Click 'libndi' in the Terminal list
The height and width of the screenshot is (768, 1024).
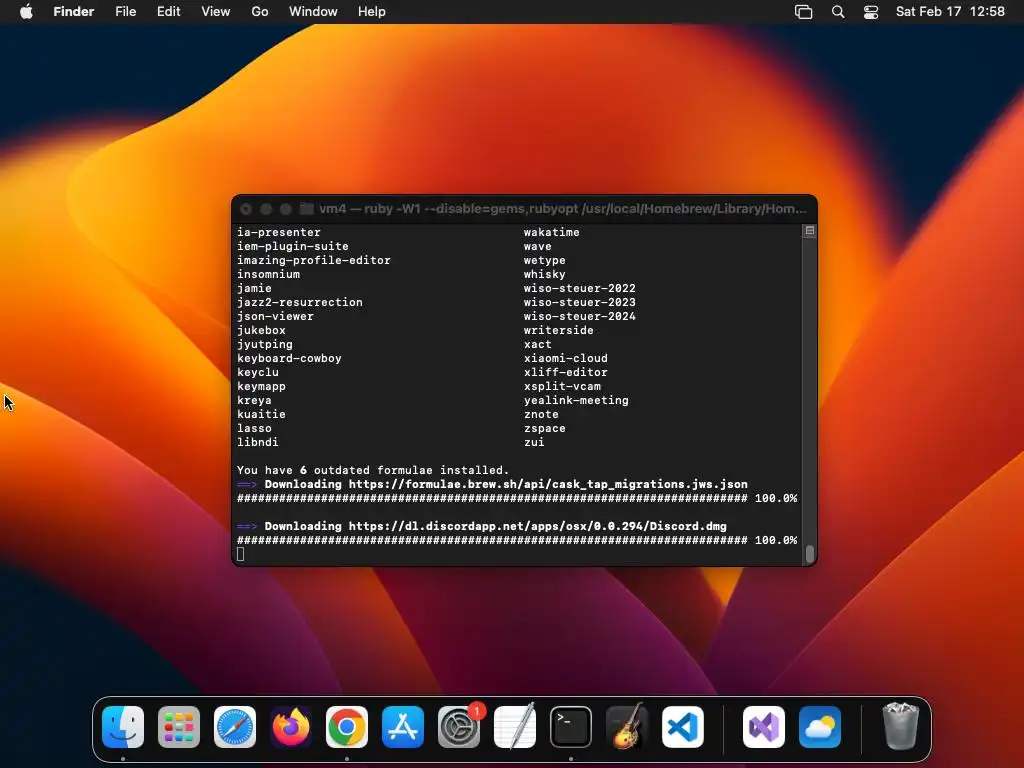click(257, 443)
